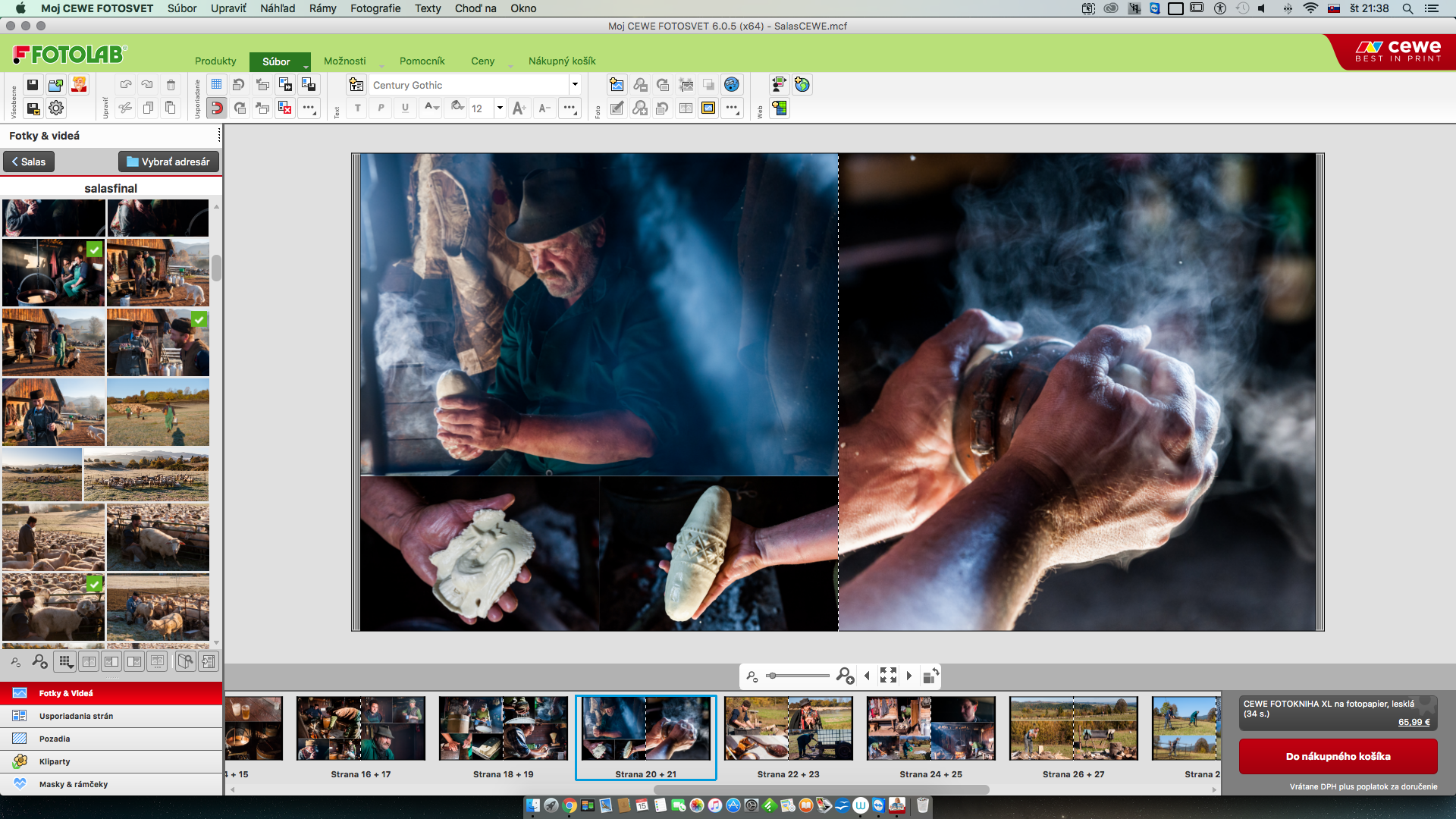Open the Rámy menu in menu bar
1456x819 pixels.
tap(322, 8)
